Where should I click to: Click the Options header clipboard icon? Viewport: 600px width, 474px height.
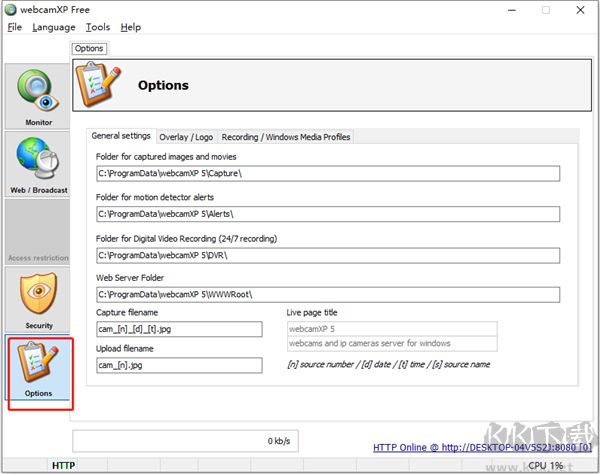[x=98, y=85]
